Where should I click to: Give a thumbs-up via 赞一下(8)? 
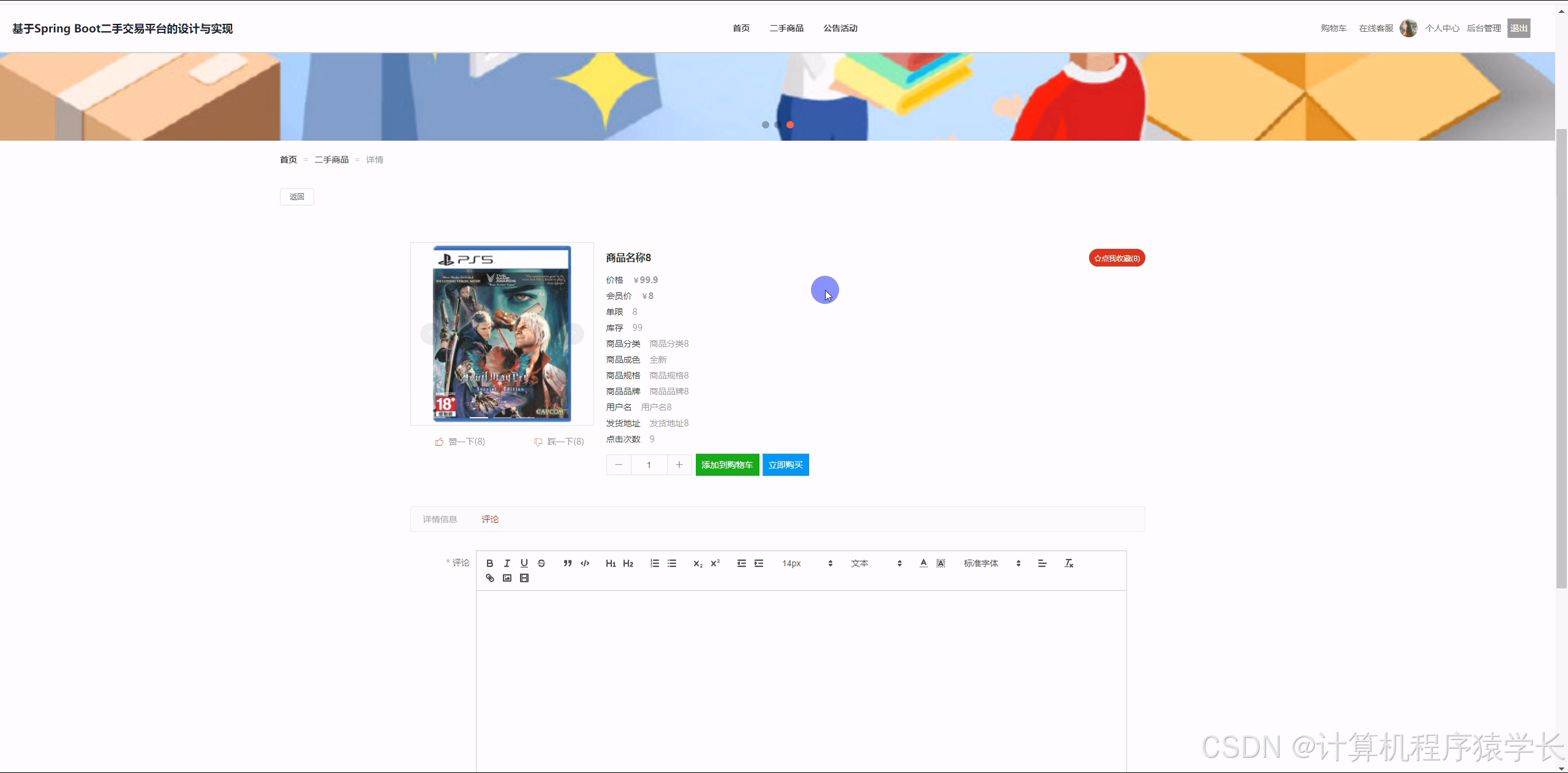point(459,441)
